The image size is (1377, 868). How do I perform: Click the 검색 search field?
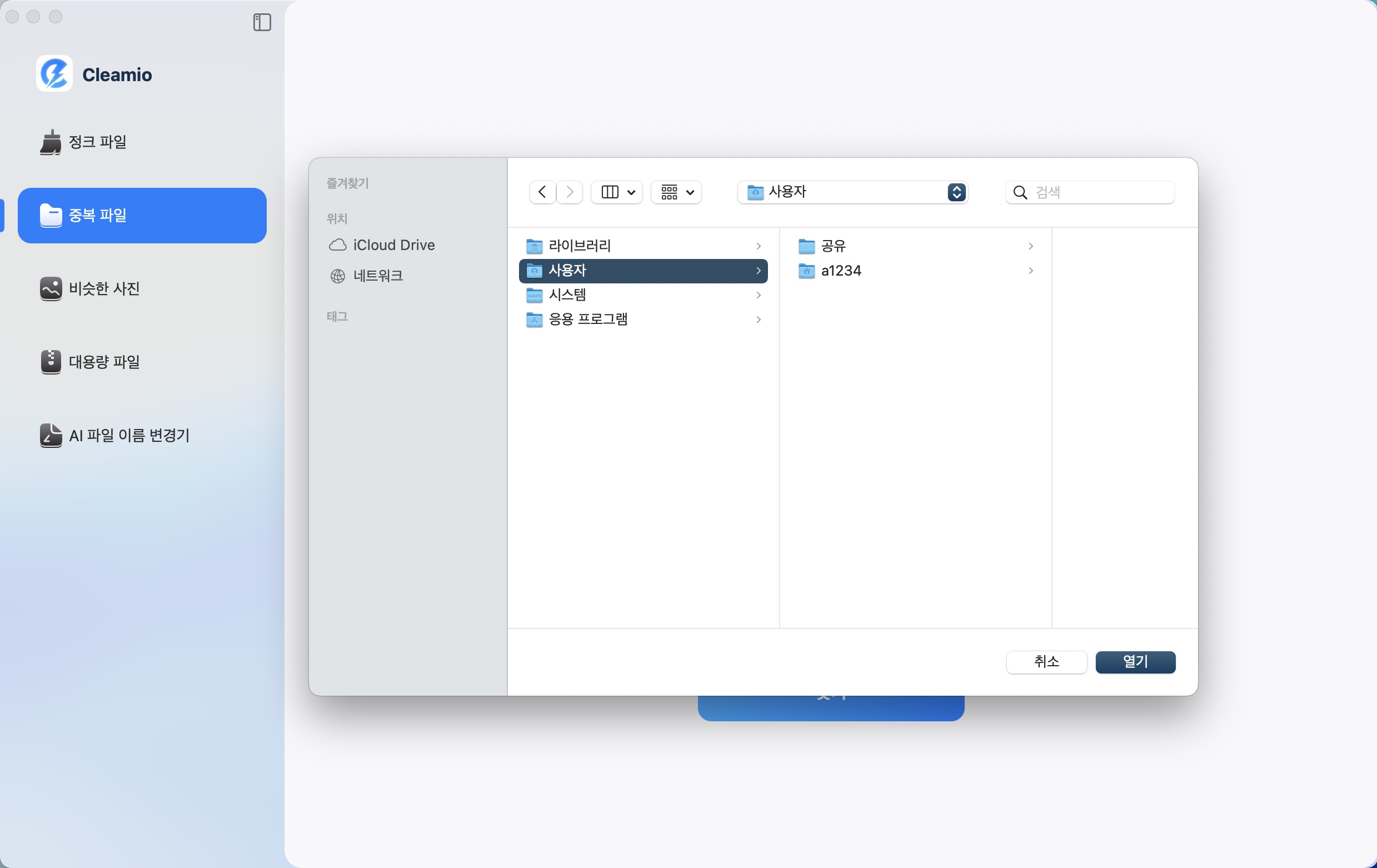pyautogui.click(x=1098, y=192)
